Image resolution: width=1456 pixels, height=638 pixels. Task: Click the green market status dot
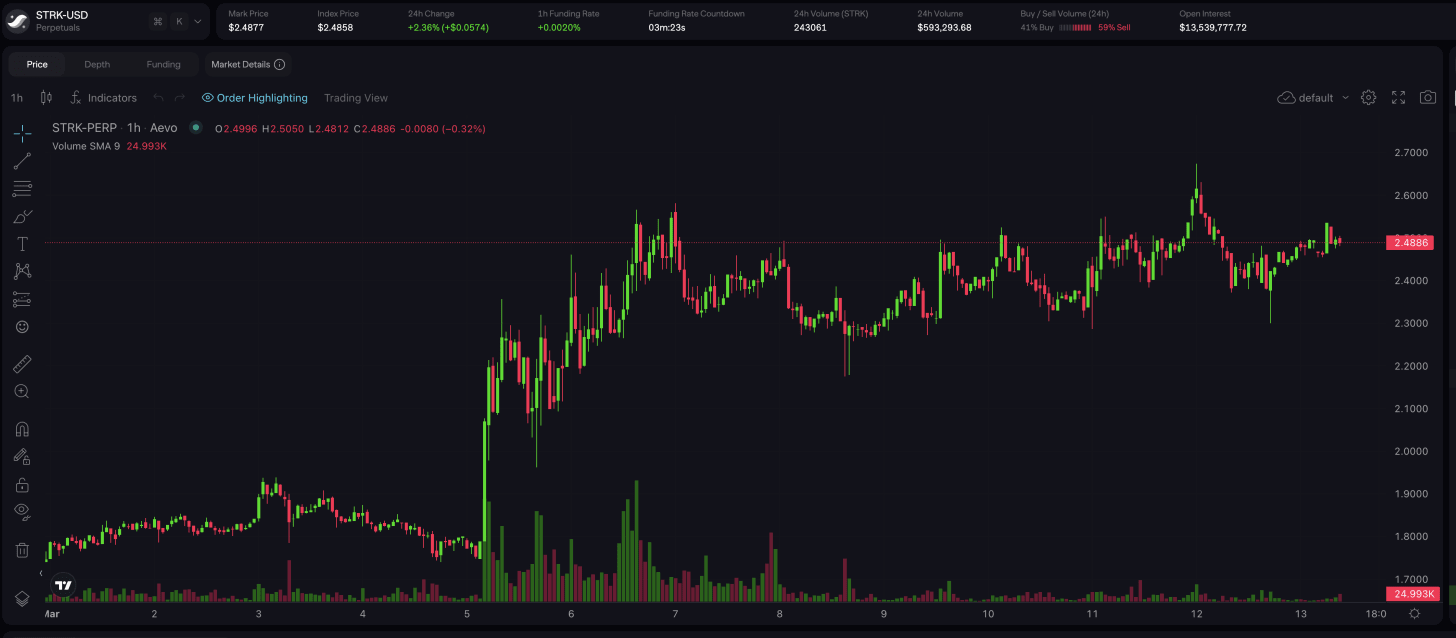point(196,128)
